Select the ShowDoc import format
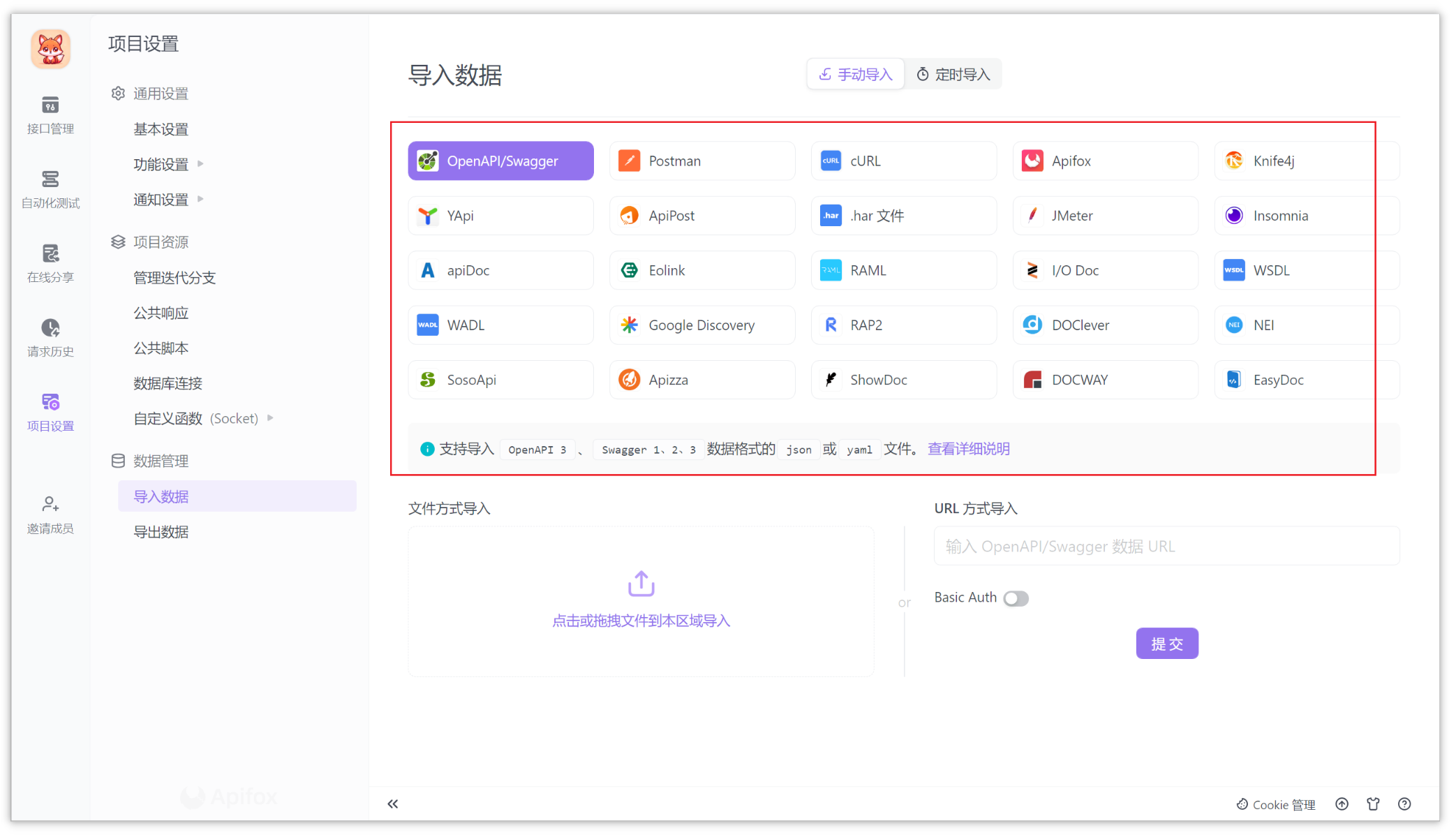Viewport: 1456px width, 837px height. click(904, 380)
